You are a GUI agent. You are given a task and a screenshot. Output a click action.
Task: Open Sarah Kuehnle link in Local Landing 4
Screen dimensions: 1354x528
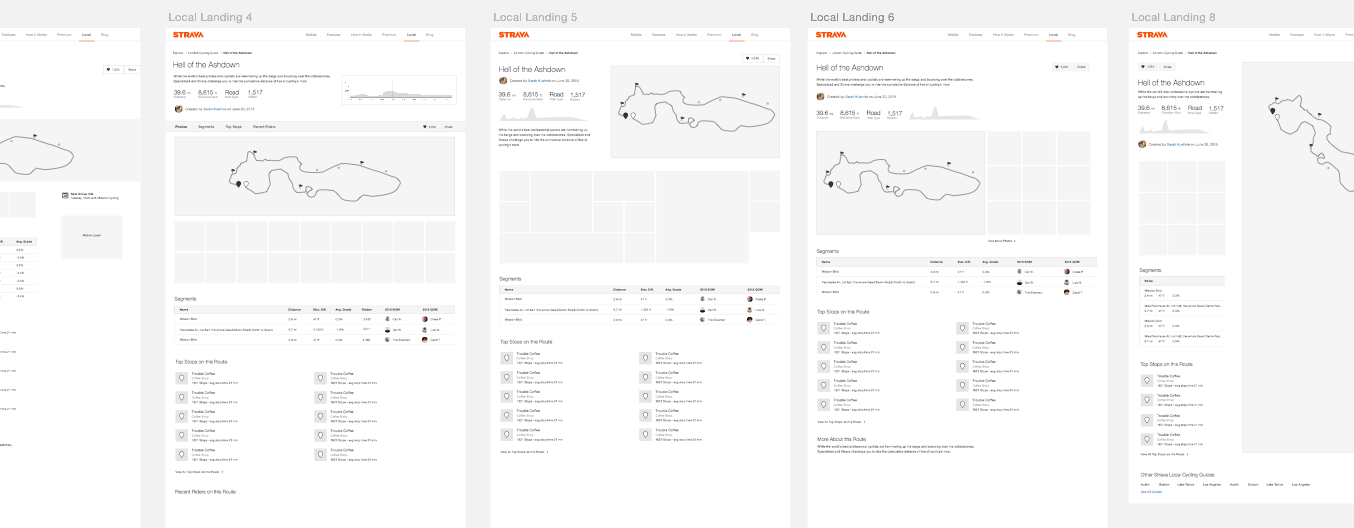click(216, 107)
